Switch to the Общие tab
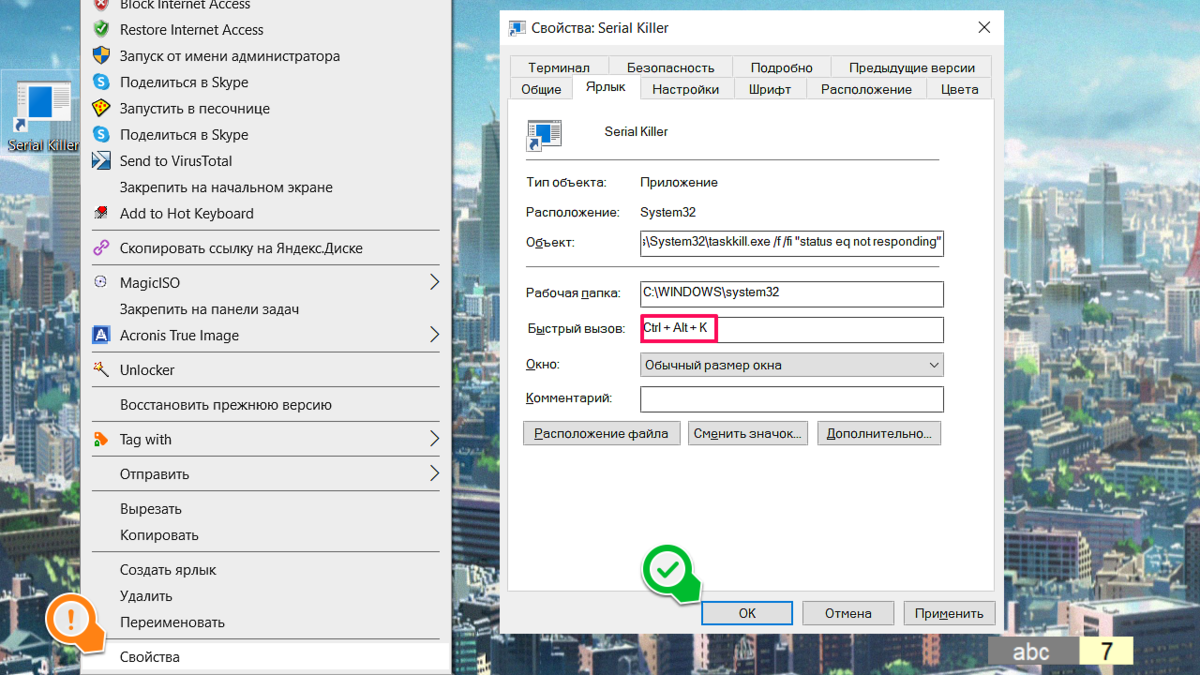1200x675 pixels. 541,89
